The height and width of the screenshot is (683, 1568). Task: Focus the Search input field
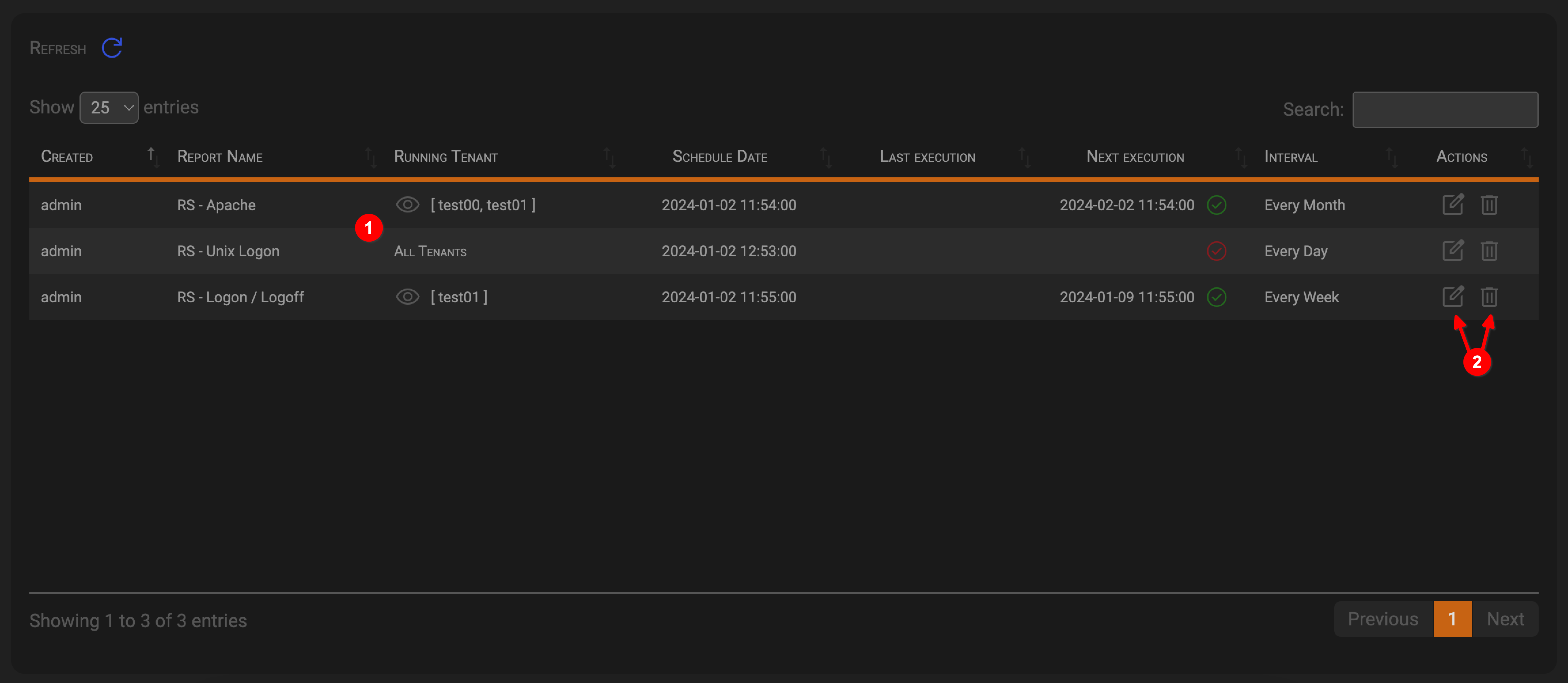pos(1445,110)
